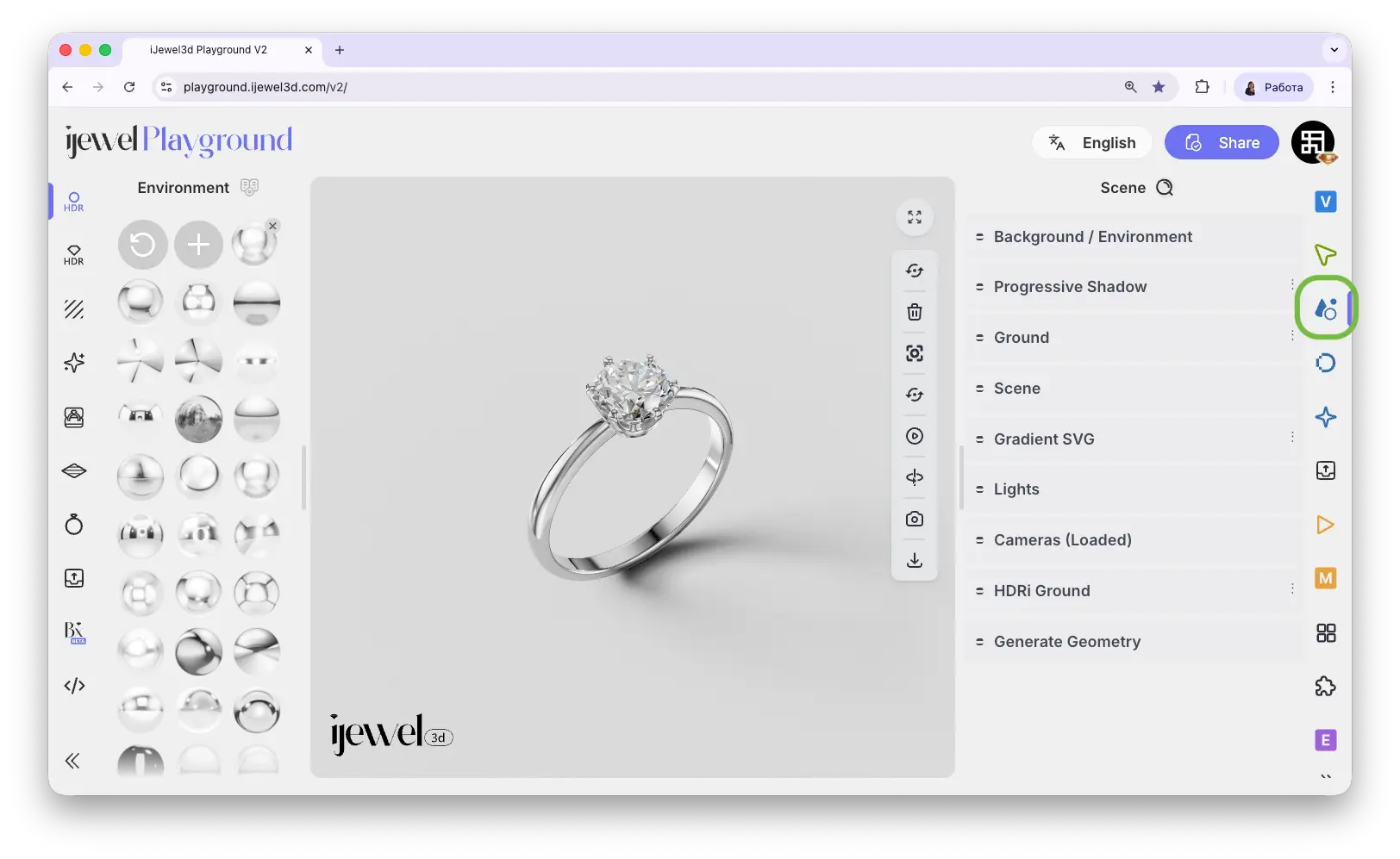1400x859 pixels.
Task: Open the user profile avatar
Action: point(1313,142)
